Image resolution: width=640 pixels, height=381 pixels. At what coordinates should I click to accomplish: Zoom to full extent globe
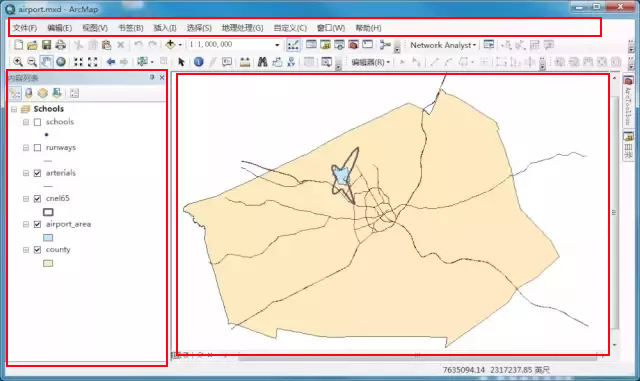pyautogui.click(x=61, y=62)
